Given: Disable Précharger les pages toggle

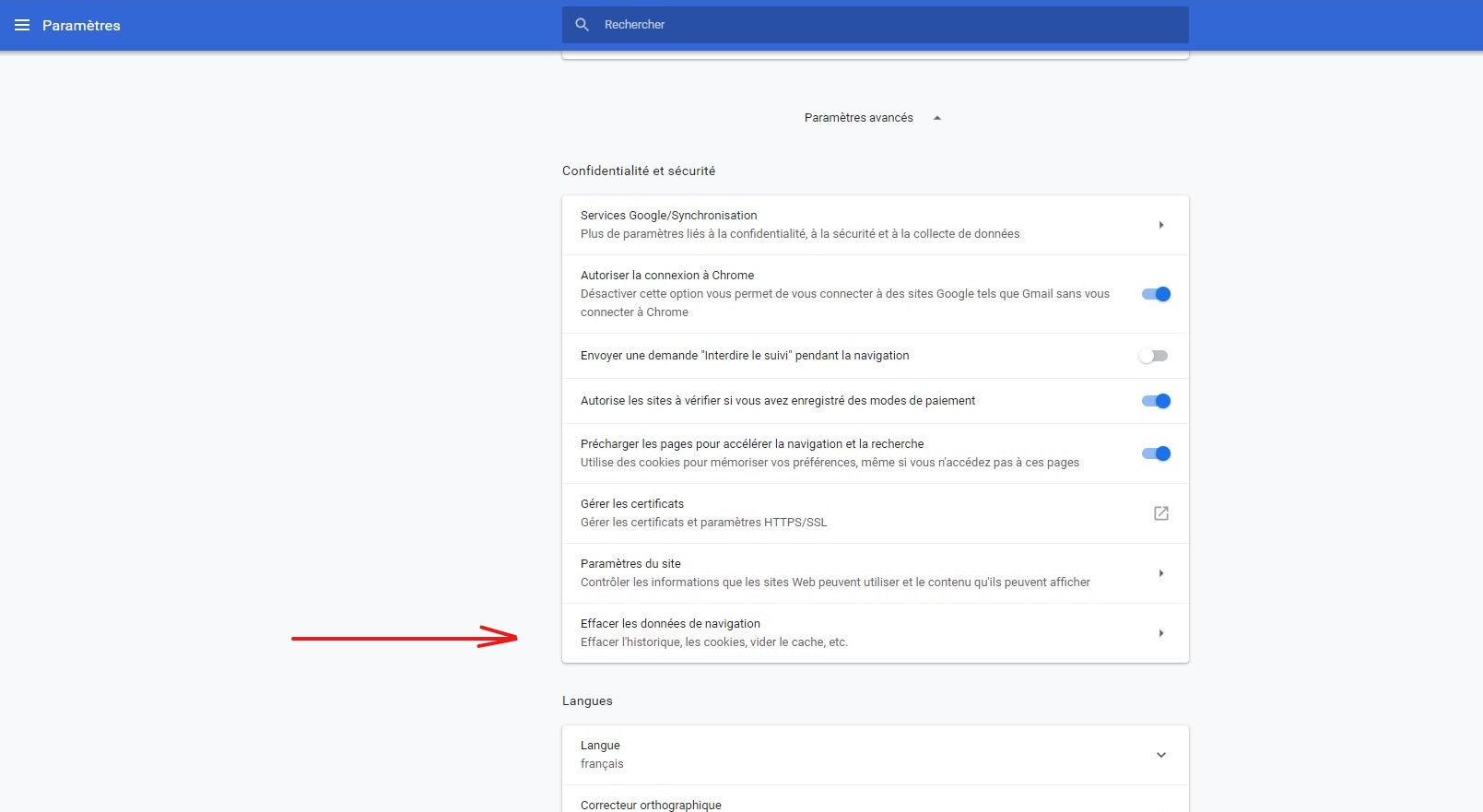Looking at the screenshot, I should click(1156, 453).
